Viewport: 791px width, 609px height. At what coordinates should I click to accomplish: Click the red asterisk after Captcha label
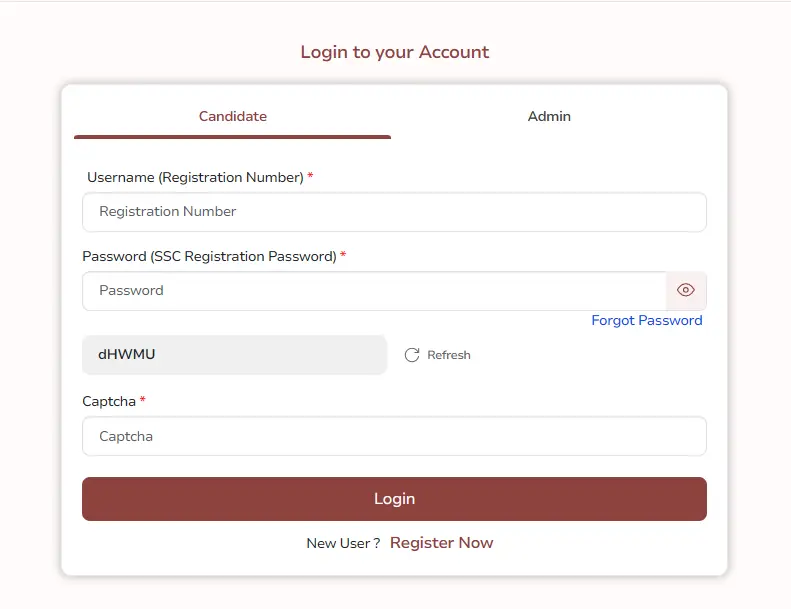pos(143,400)
